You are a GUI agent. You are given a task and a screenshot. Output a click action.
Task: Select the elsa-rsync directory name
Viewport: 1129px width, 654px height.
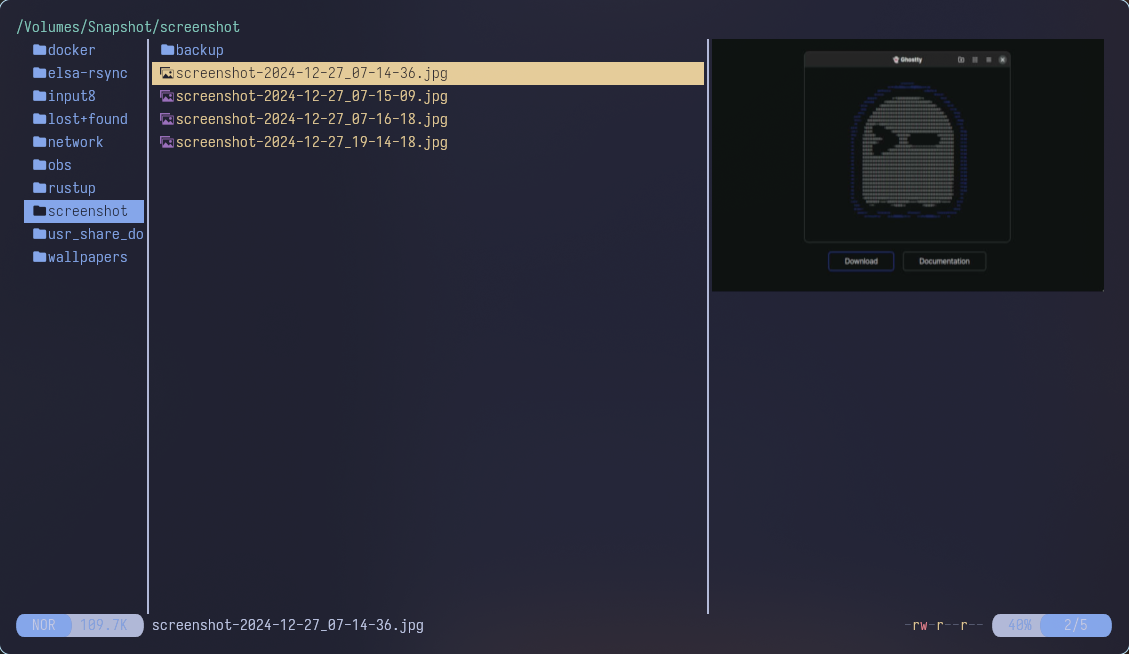tap(88, 73)
